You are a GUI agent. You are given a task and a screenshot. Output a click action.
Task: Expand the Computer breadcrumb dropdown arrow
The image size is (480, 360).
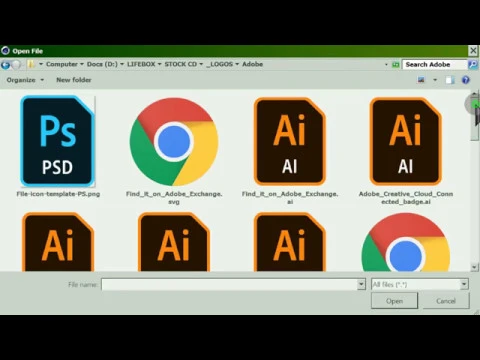point(82,64)
